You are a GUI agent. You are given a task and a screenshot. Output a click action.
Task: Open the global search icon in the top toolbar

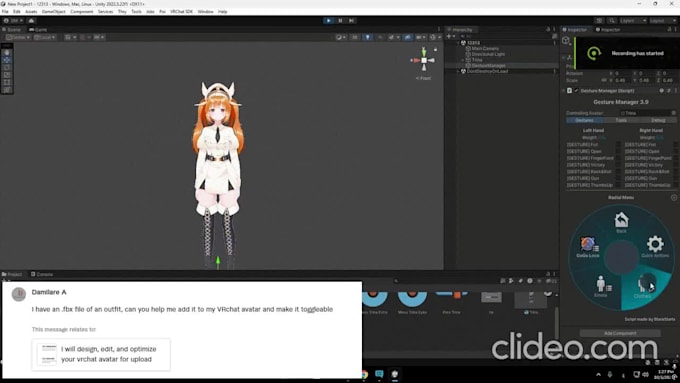pyautogui.click(x=612, y=20)
